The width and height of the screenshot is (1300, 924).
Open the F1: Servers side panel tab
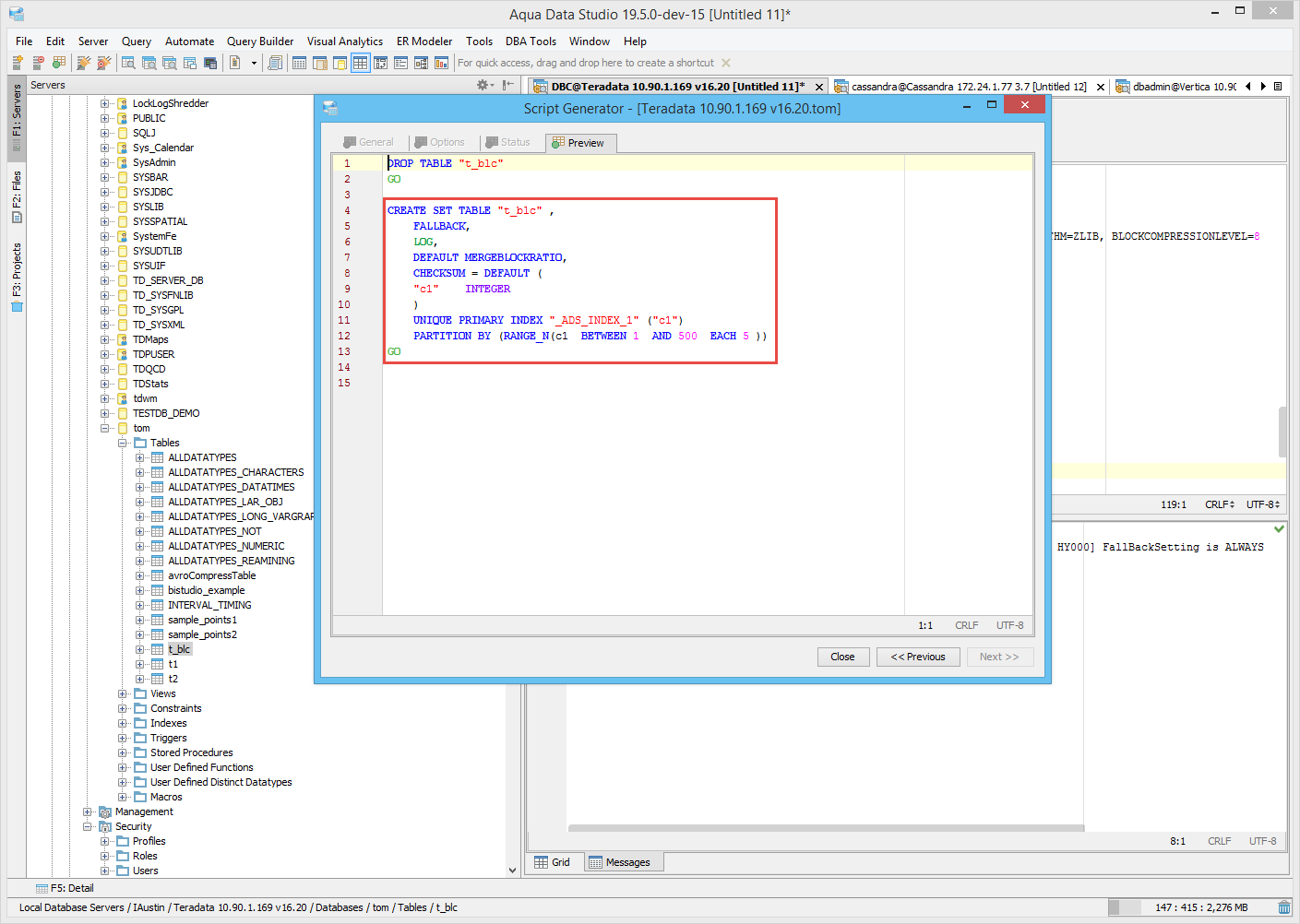tap(16, 117)
